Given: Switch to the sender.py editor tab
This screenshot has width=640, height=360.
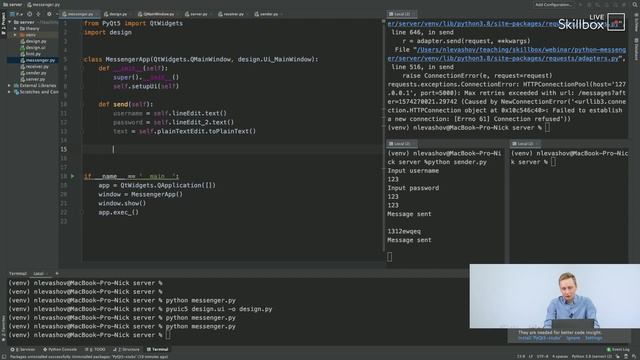Looking at the screenshot, I should point(268,14).
